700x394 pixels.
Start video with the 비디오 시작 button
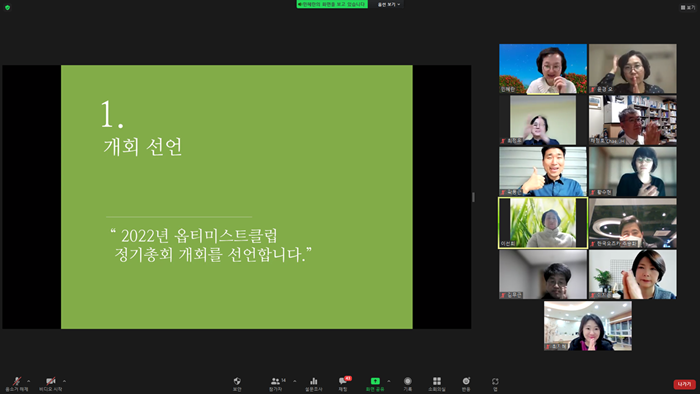(x=50, y=384)
